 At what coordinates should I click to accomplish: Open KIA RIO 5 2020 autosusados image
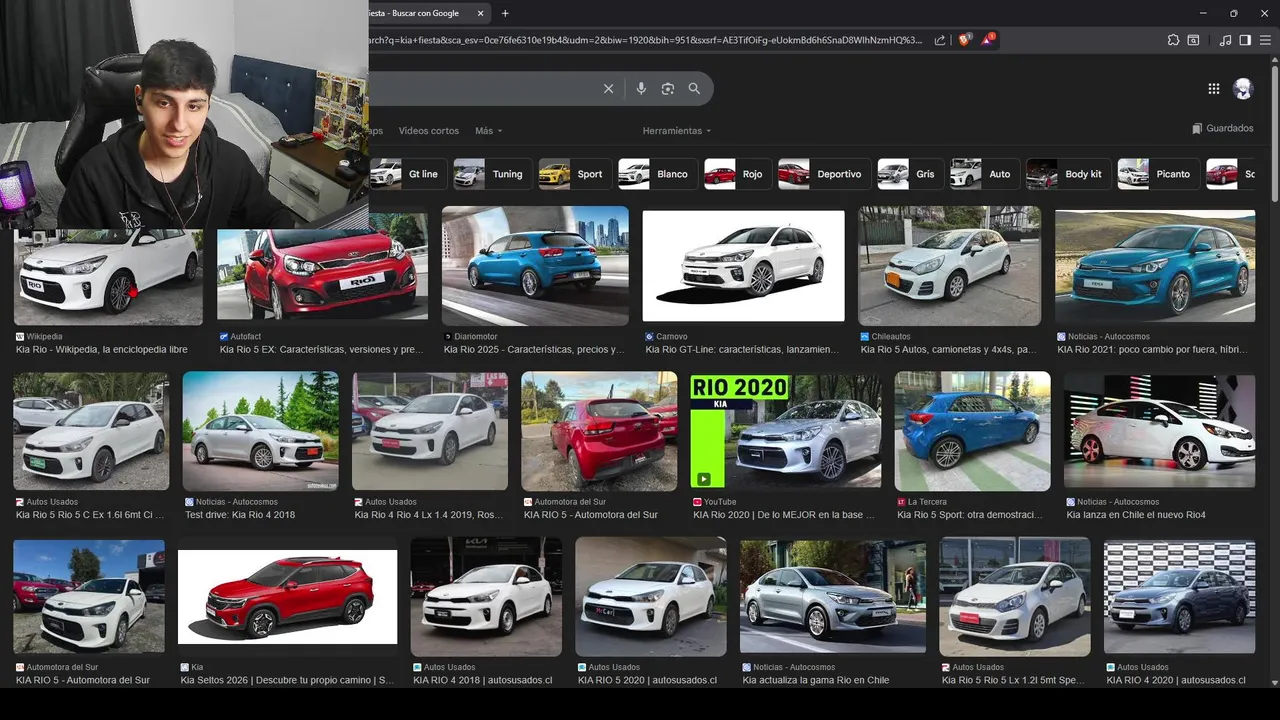(651, 597)
